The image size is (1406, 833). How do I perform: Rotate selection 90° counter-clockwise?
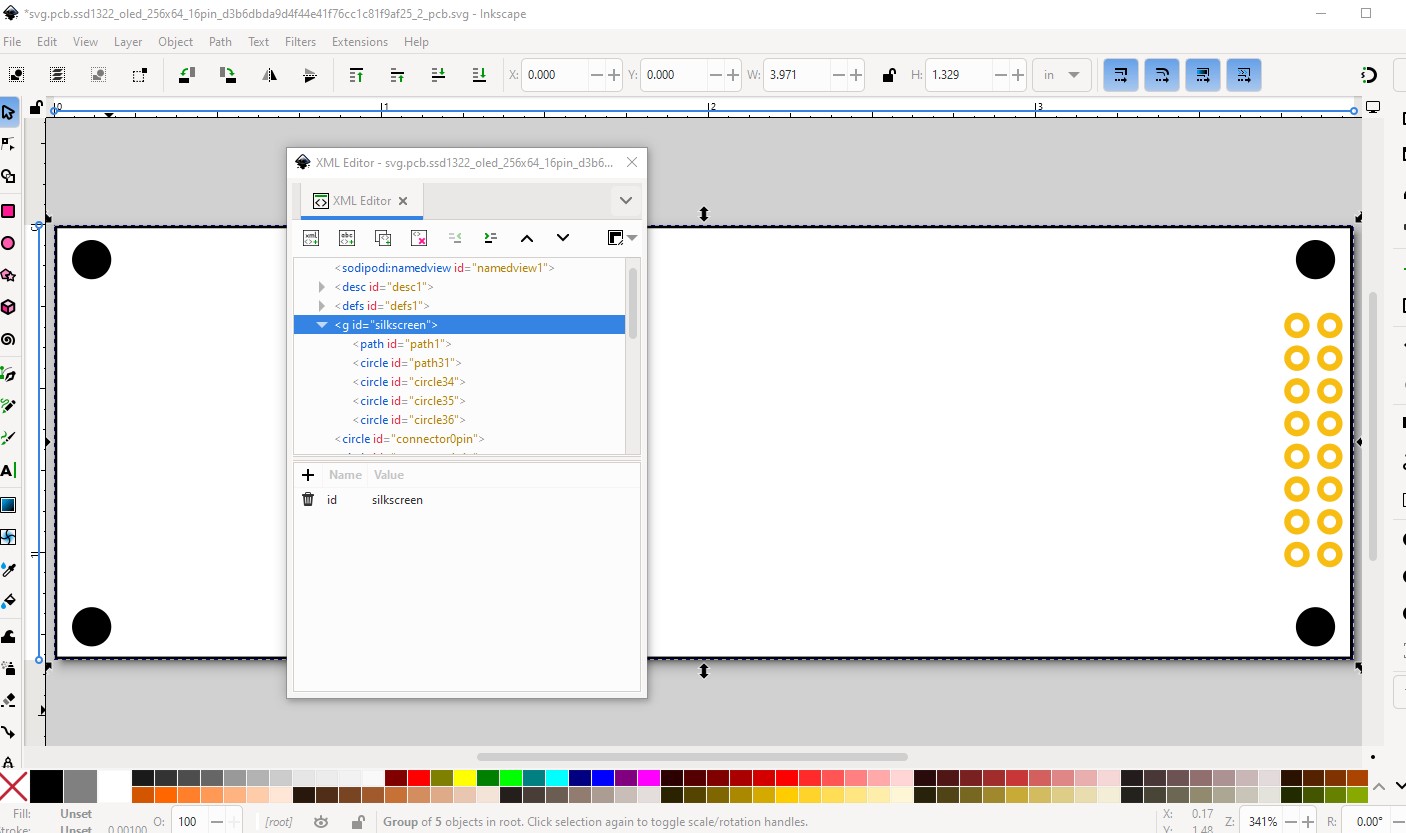pos(186,75)
